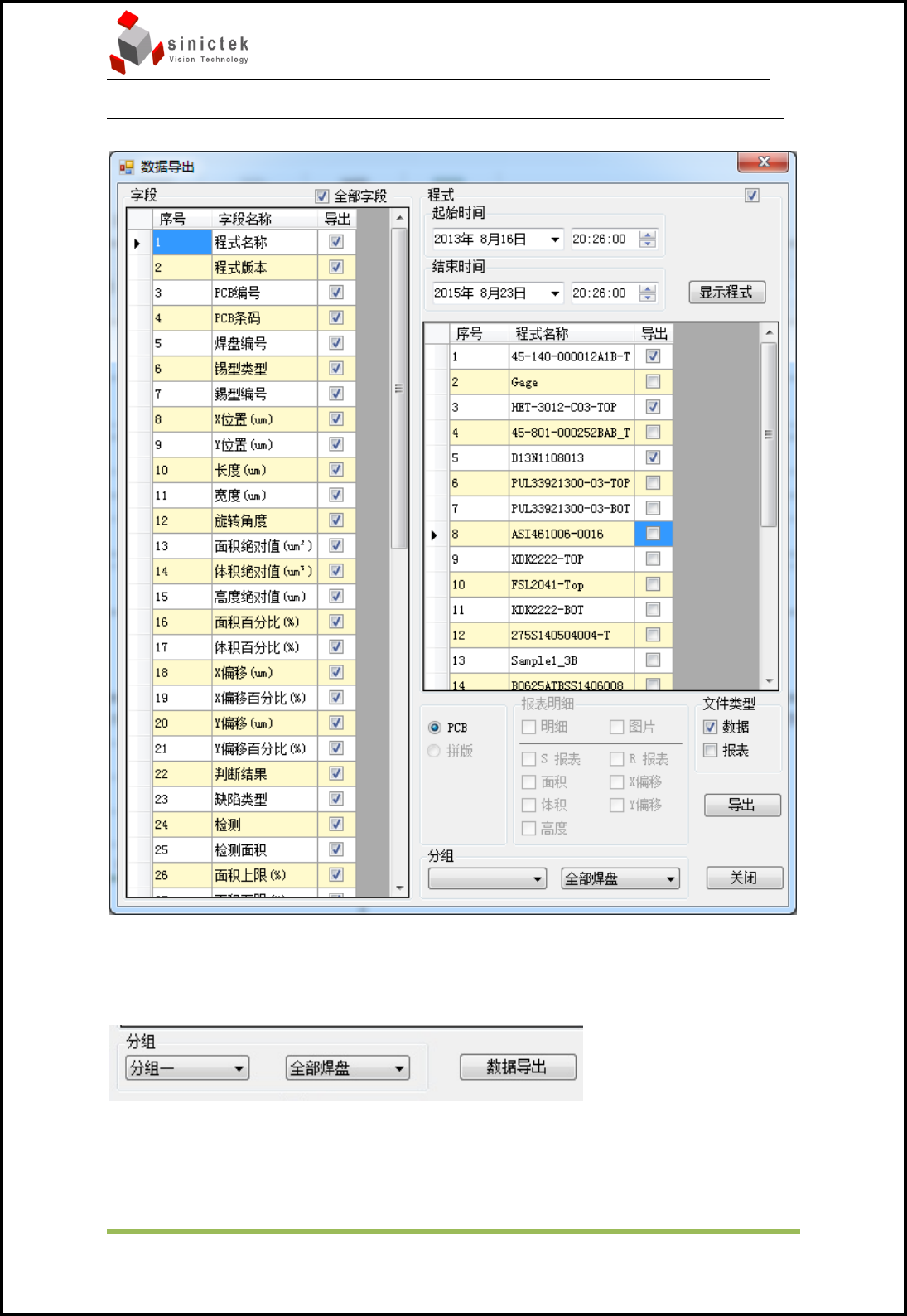Screen dimensions: 907x1316
Task: Uncheck export for field PCB条码
Action: point(336,317)
